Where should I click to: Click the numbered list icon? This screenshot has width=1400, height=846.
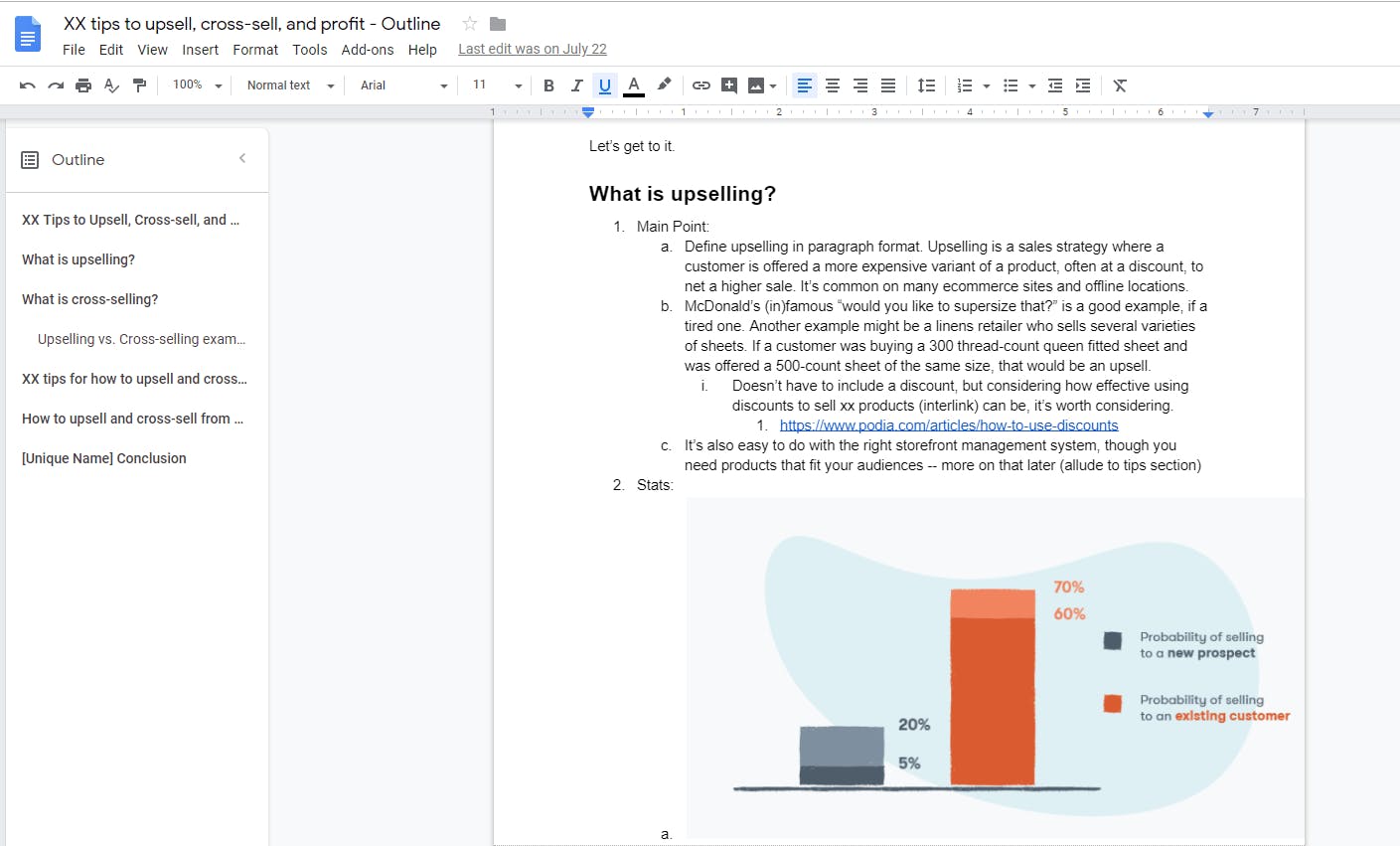click(965, 85)
